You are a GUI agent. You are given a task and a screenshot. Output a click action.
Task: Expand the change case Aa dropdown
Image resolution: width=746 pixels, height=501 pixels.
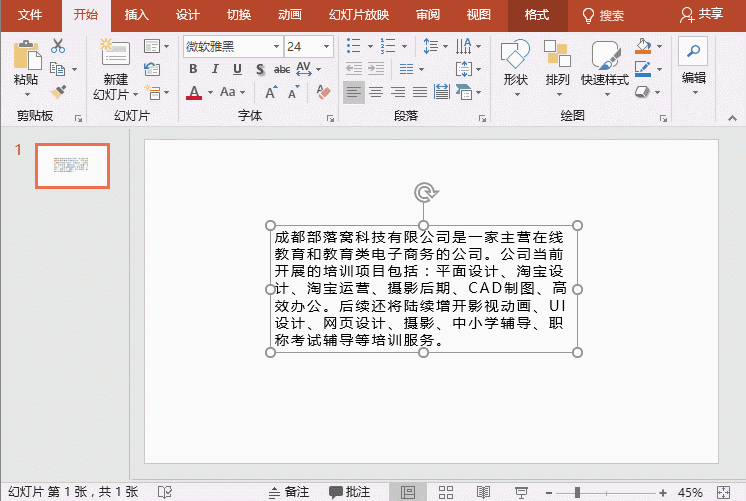click(243, 92)
